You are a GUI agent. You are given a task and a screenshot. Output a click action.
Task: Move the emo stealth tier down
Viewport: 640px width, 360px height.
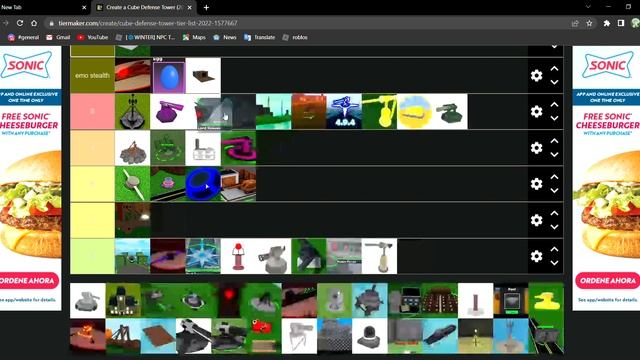pyautogui.click(x=554, y=82)
